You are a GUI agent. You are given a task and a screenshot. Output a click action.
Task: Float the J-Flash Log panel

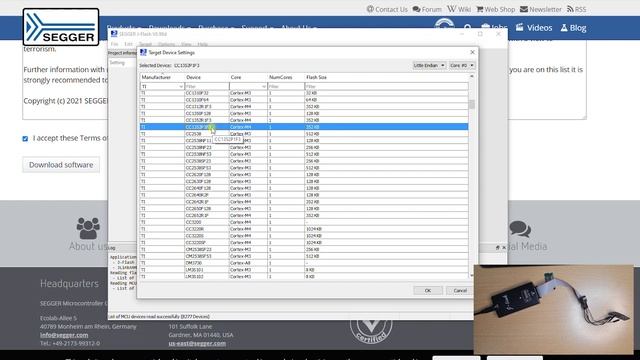point(498,247)
